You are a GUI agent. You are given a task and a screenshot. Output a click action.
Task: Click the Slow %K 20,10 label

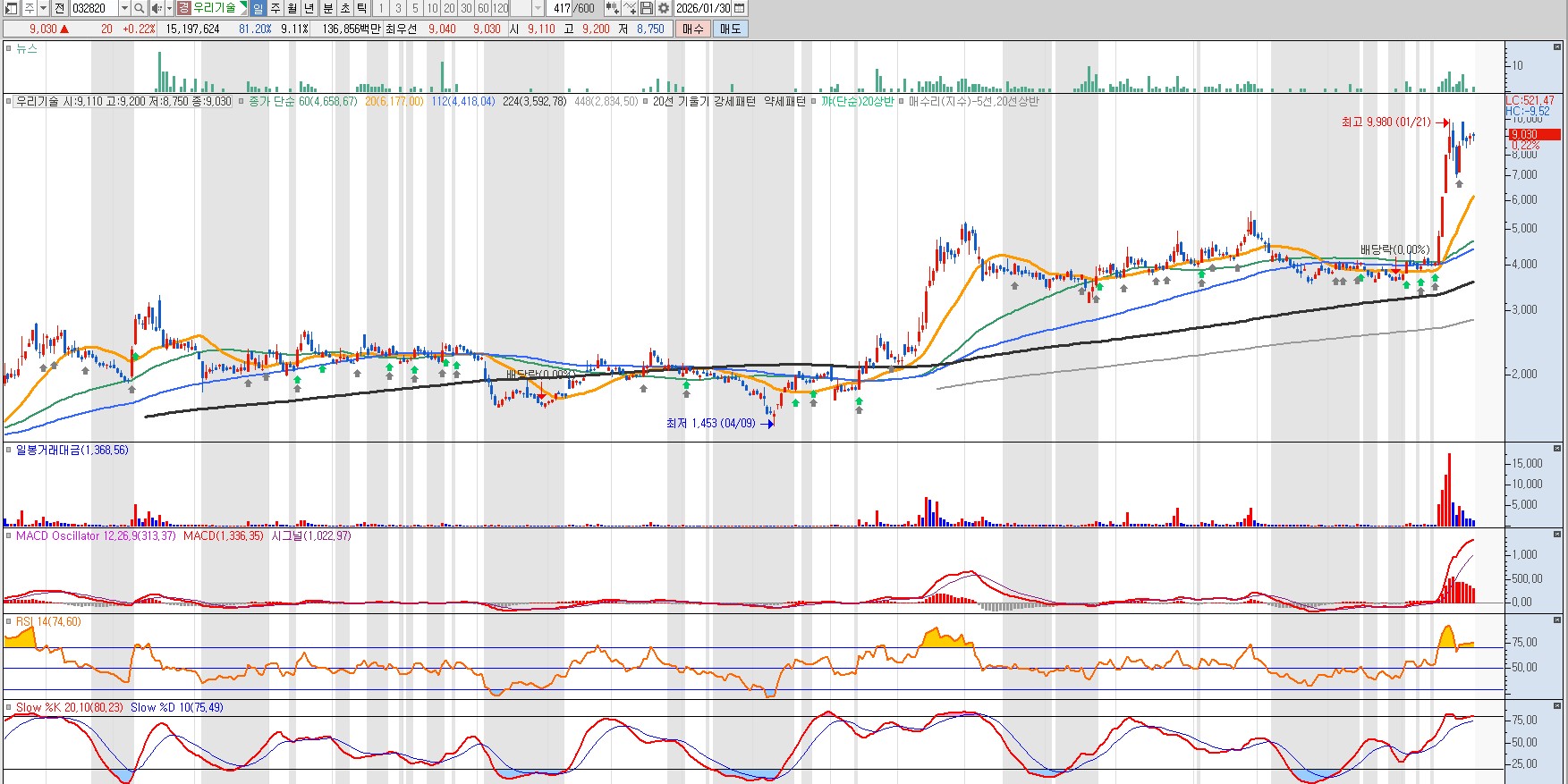tap(70, 708)
